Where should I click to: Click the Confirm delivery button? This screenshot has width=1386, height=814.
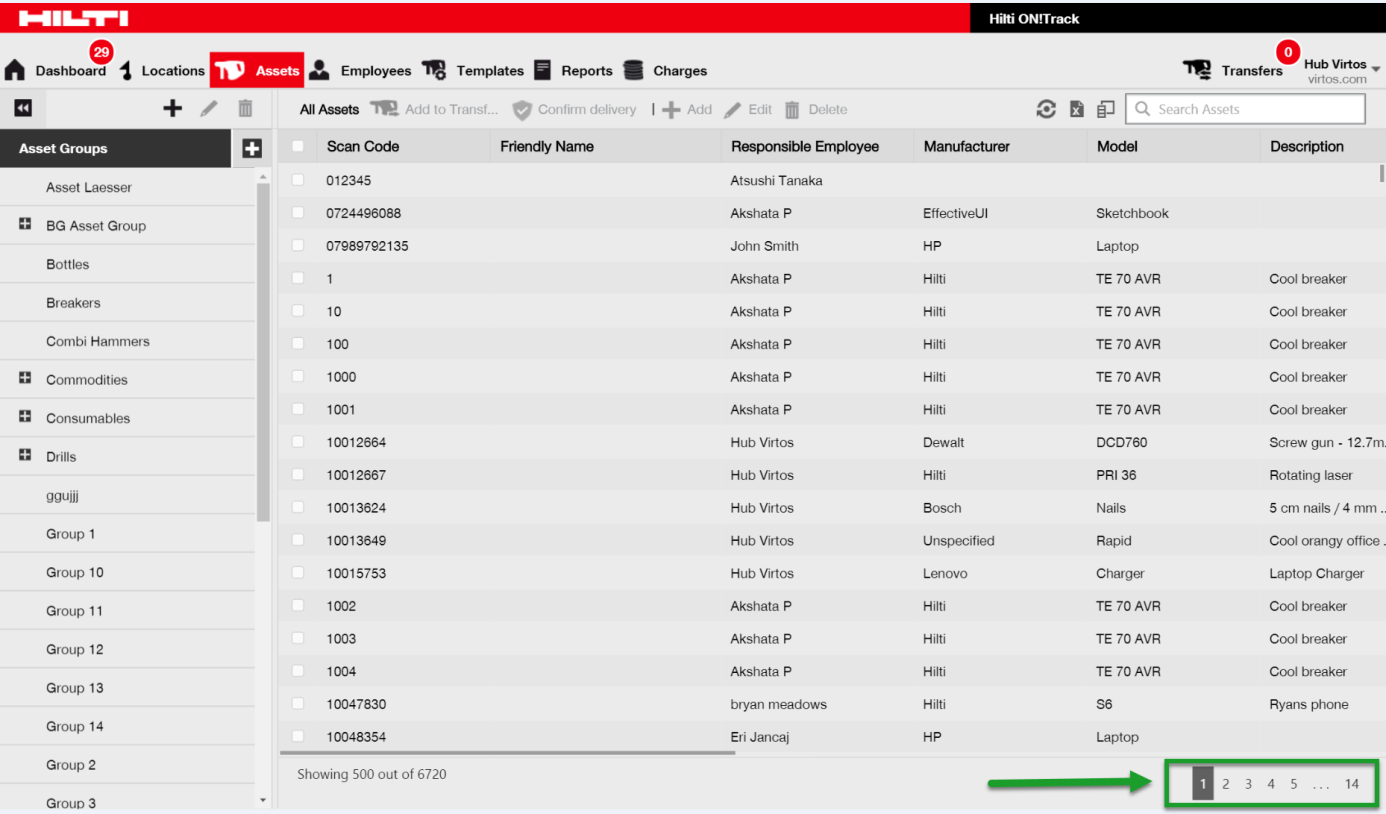(x=574, y=110)
